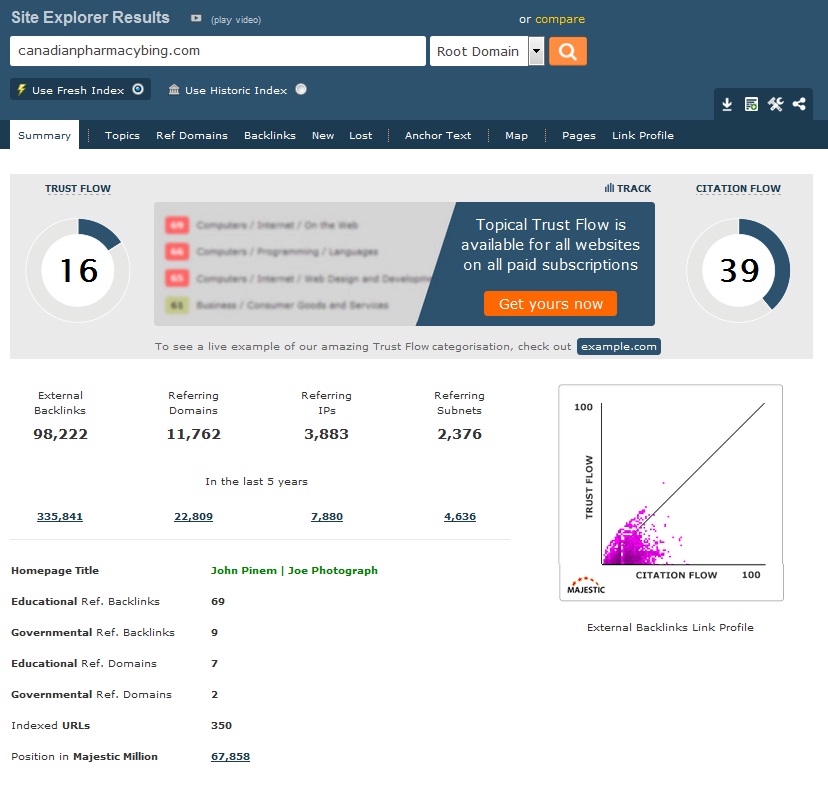Click the lightning bolt Fresh Index icon
This screenshot has width=828, height=808.
(22, 89)
